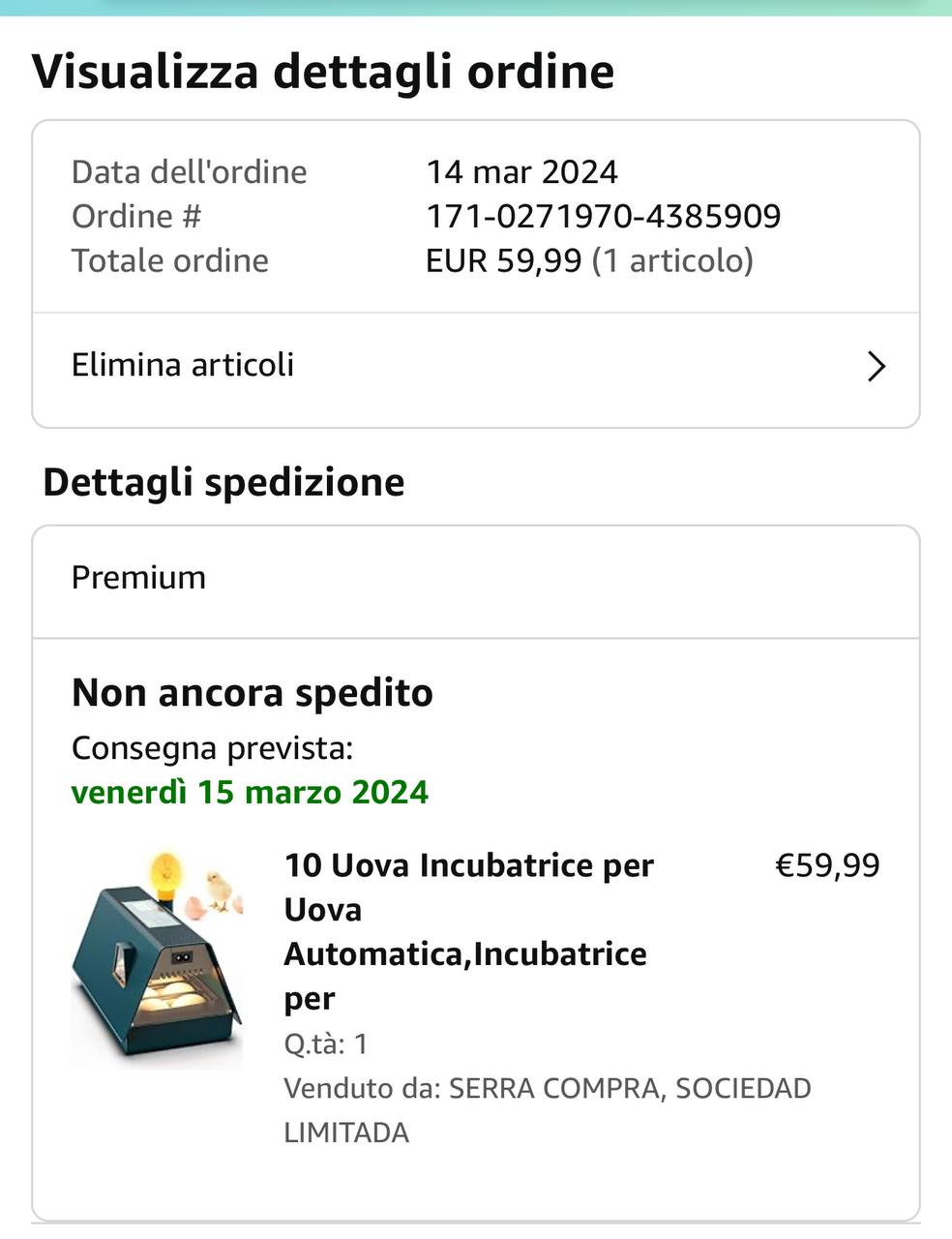This screenshot has width=952, height=1239.
Task: Click the Q.tà: 1 quantity text
Action: pyautogui.click(x=325, y=1043)
